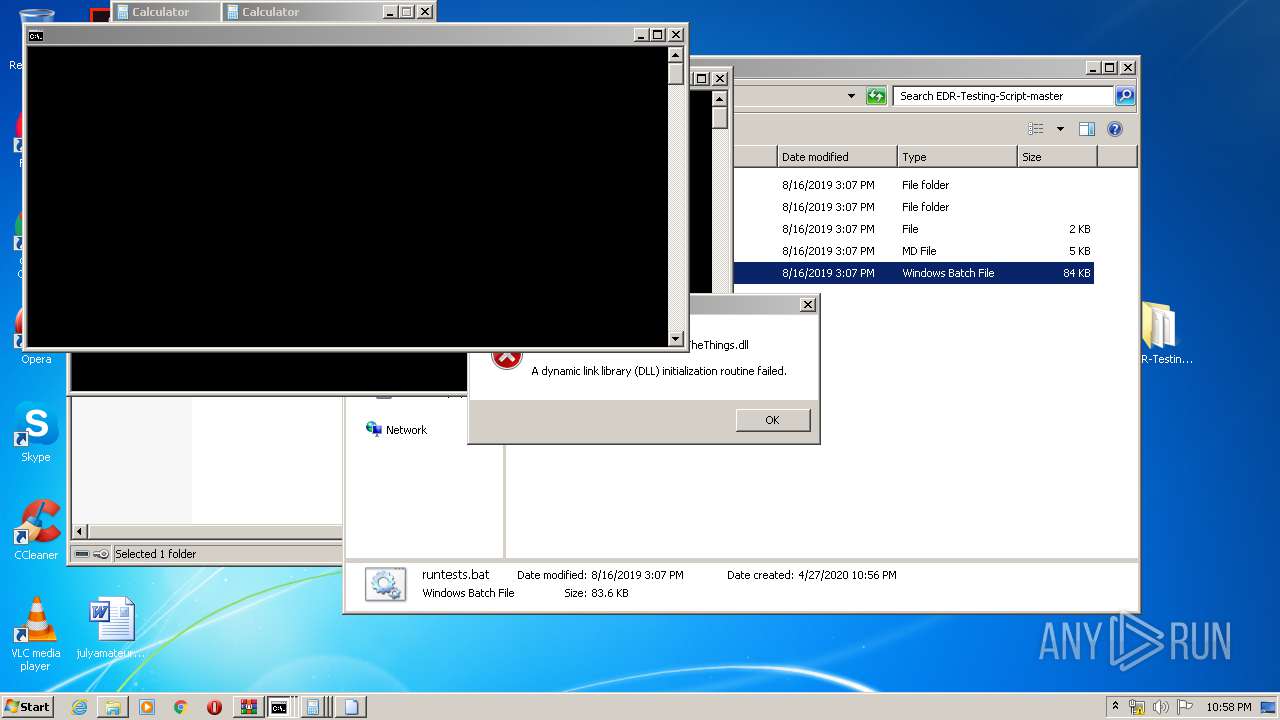Open Action Center flag tray icon
The image size is (1280, 720).
point(1185,707)
